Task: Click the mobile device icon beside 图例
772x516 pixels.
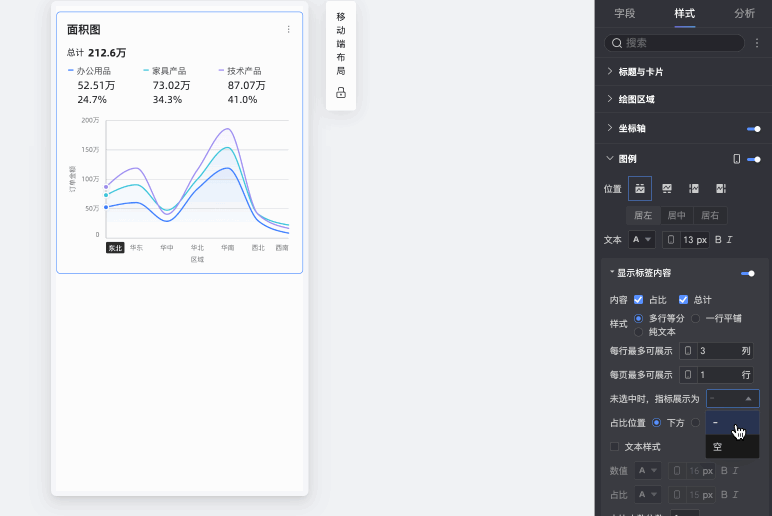Action: point(737,159)
